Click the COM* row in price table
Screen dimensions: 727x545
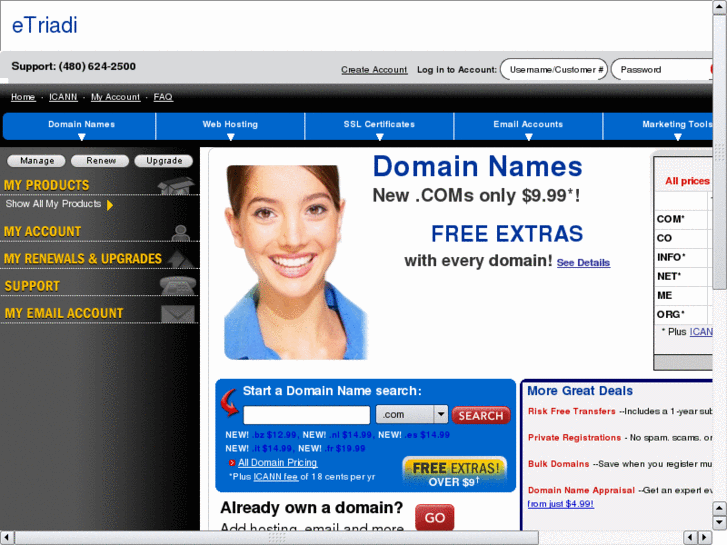click(x=683, y=219)
